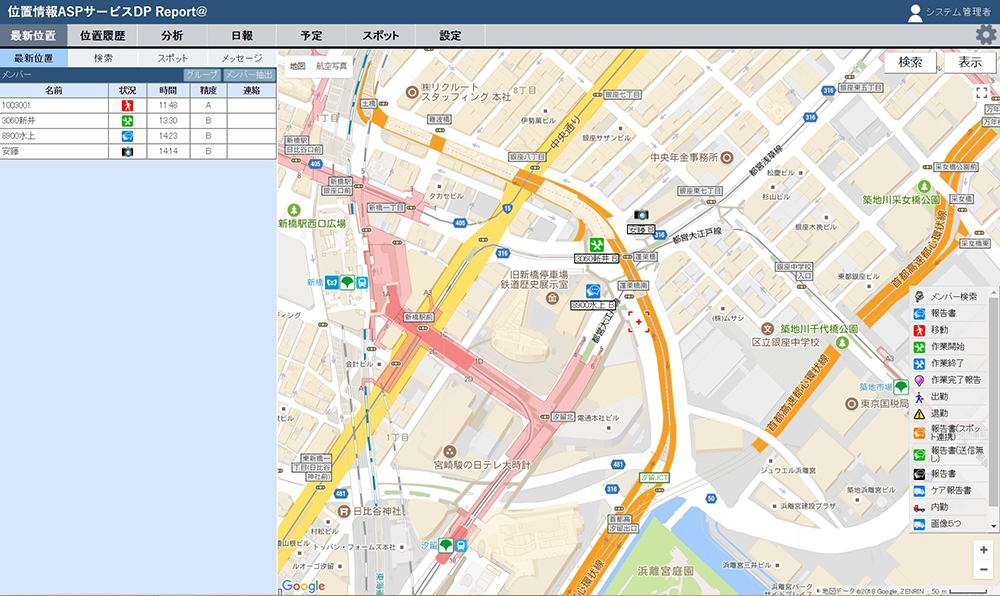Viewport: 1000px width, 596px height.
Task: Select 報告書(スポット連携) in the legend
Action: tap(948, 432)
